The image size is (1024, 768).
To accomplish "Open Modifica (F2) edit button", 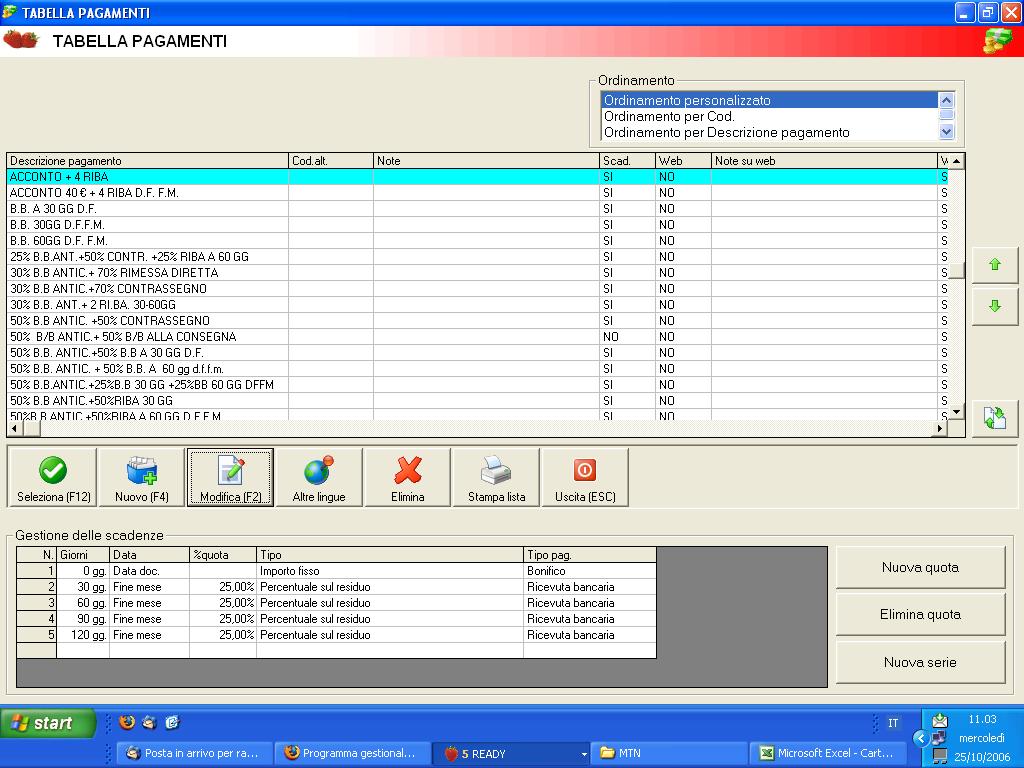I will coord(231,477).
